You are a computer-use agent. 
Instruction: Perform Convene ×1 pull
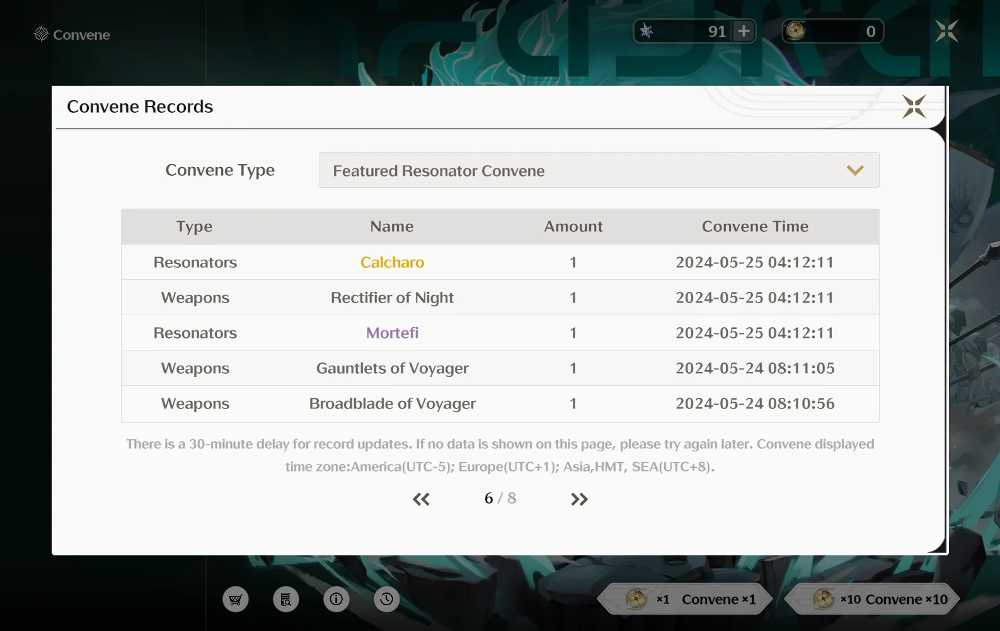tap(686, 599)
